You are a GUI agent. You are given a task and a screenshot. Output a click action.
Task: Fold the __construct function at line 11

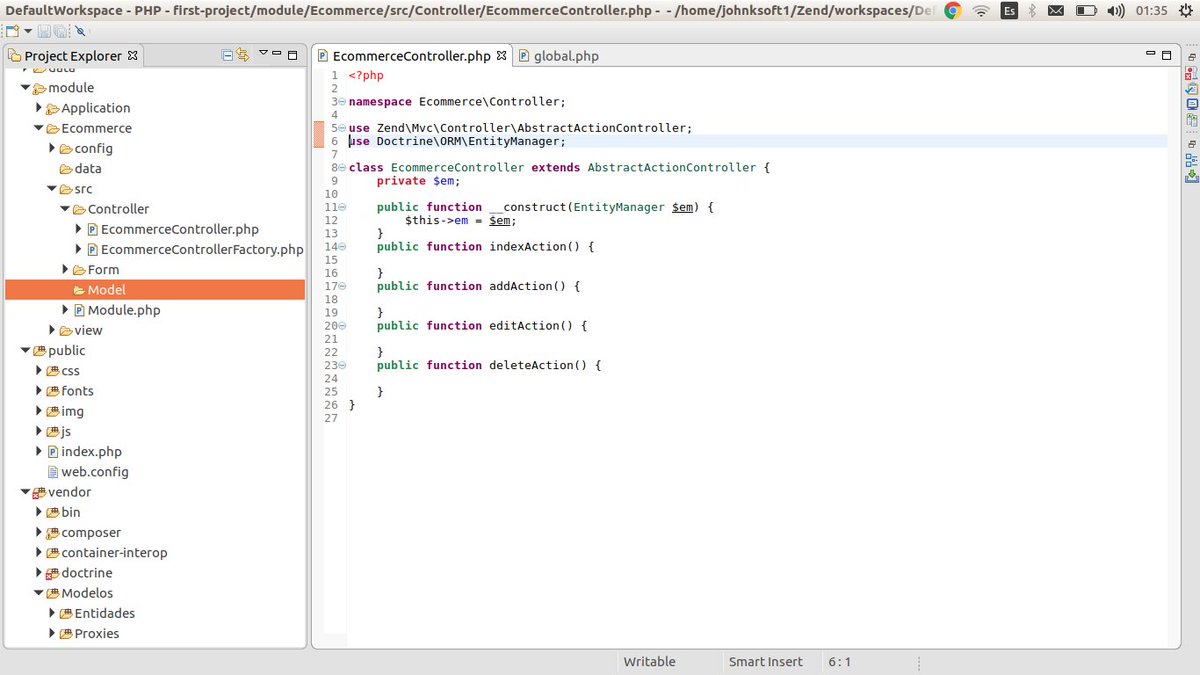click(x=342, y=207)
